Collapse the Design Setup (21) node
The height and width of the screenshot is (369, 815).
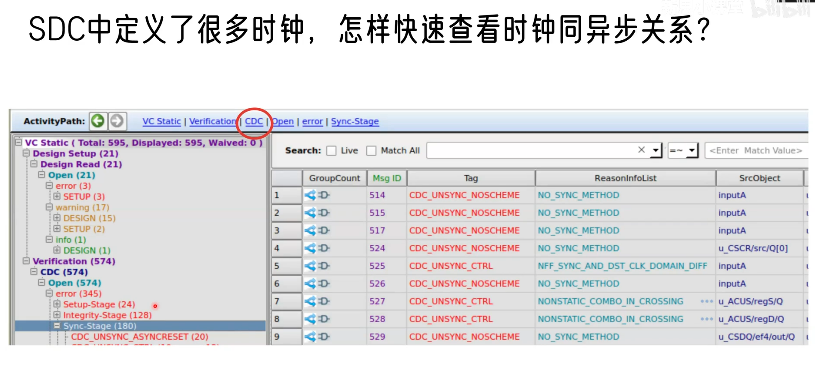click(27, 154)
